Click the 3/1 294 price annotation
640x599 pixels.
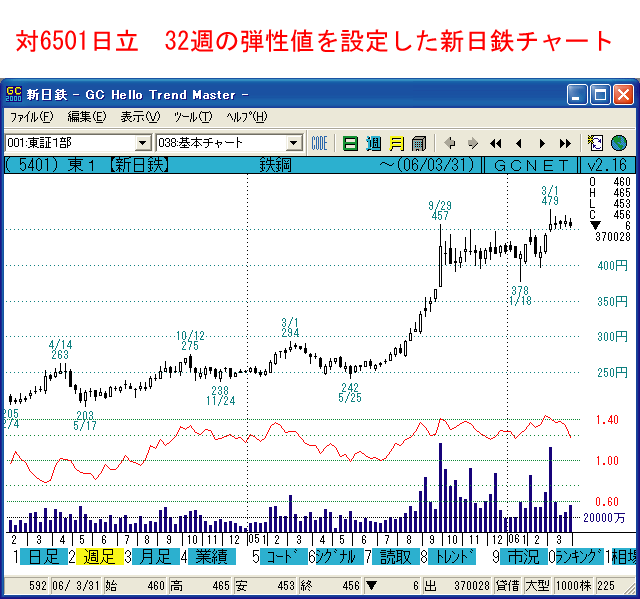290,328
